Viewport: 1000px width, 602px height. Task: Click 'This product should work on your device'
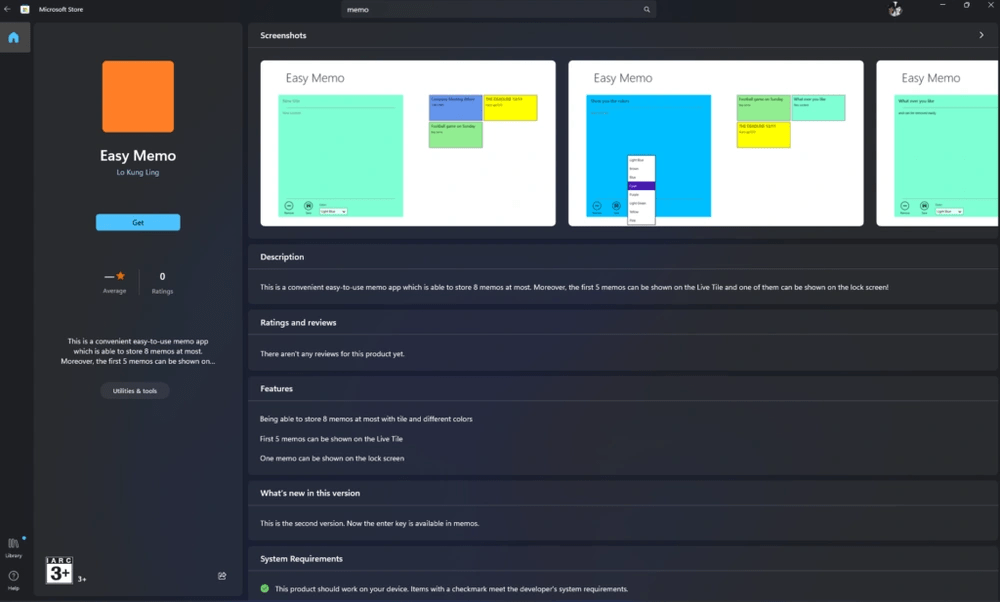451,589
